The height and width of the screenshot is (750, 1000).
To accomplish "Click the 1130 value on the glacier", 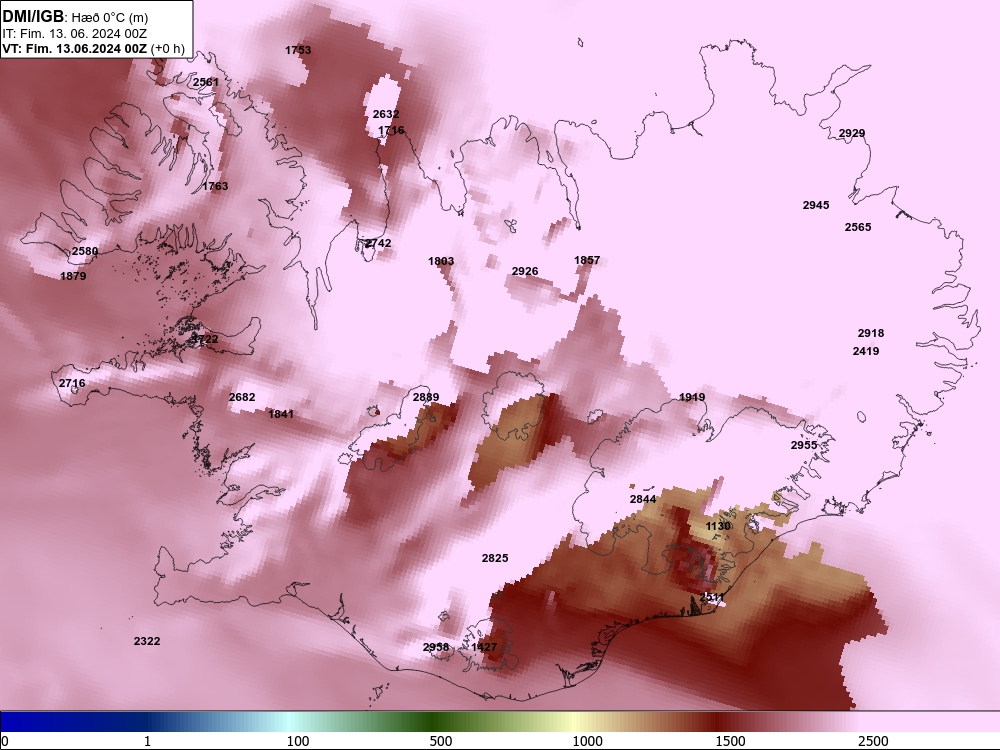I will tap(717, 526).
